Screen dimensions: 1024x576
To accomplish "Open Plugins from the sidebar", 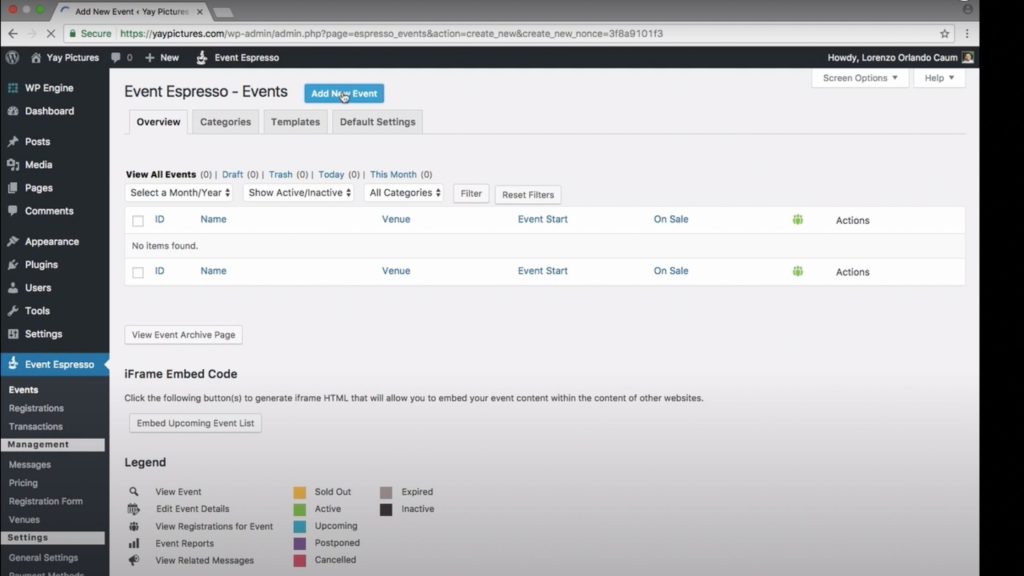I will pos(41,265).
